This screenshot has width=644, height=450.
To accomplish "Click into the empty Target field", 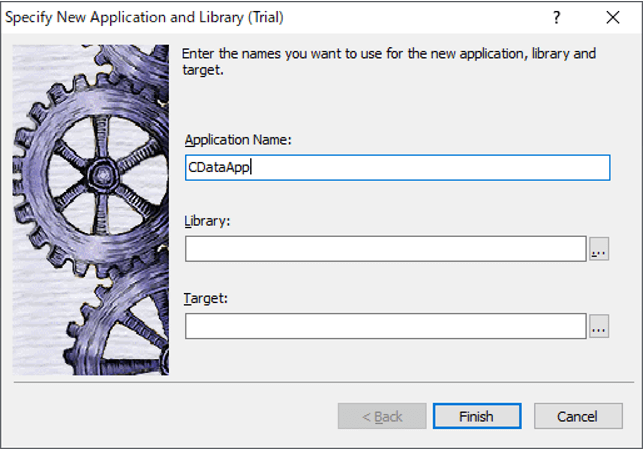I will (385, 326).
